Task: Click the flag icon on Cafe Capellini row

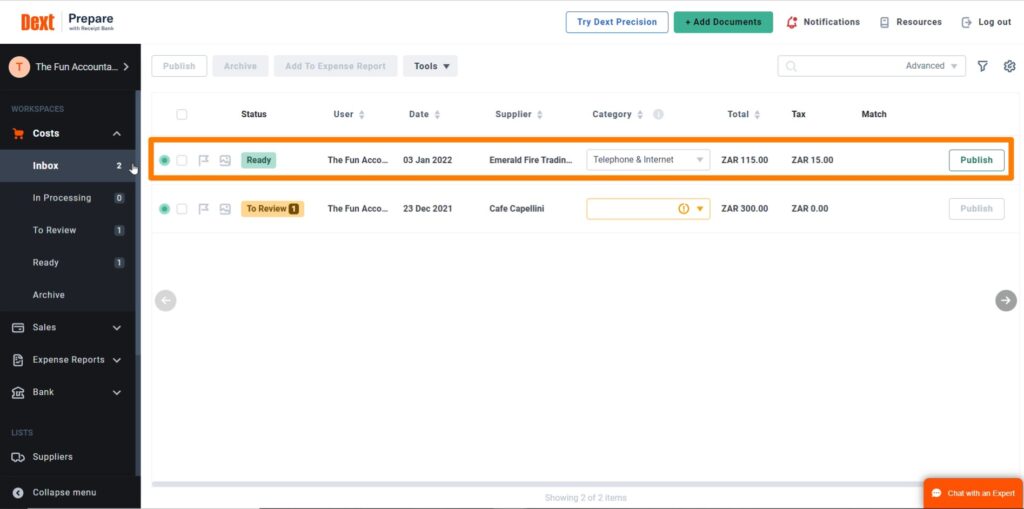Action: tap(204, 209)
